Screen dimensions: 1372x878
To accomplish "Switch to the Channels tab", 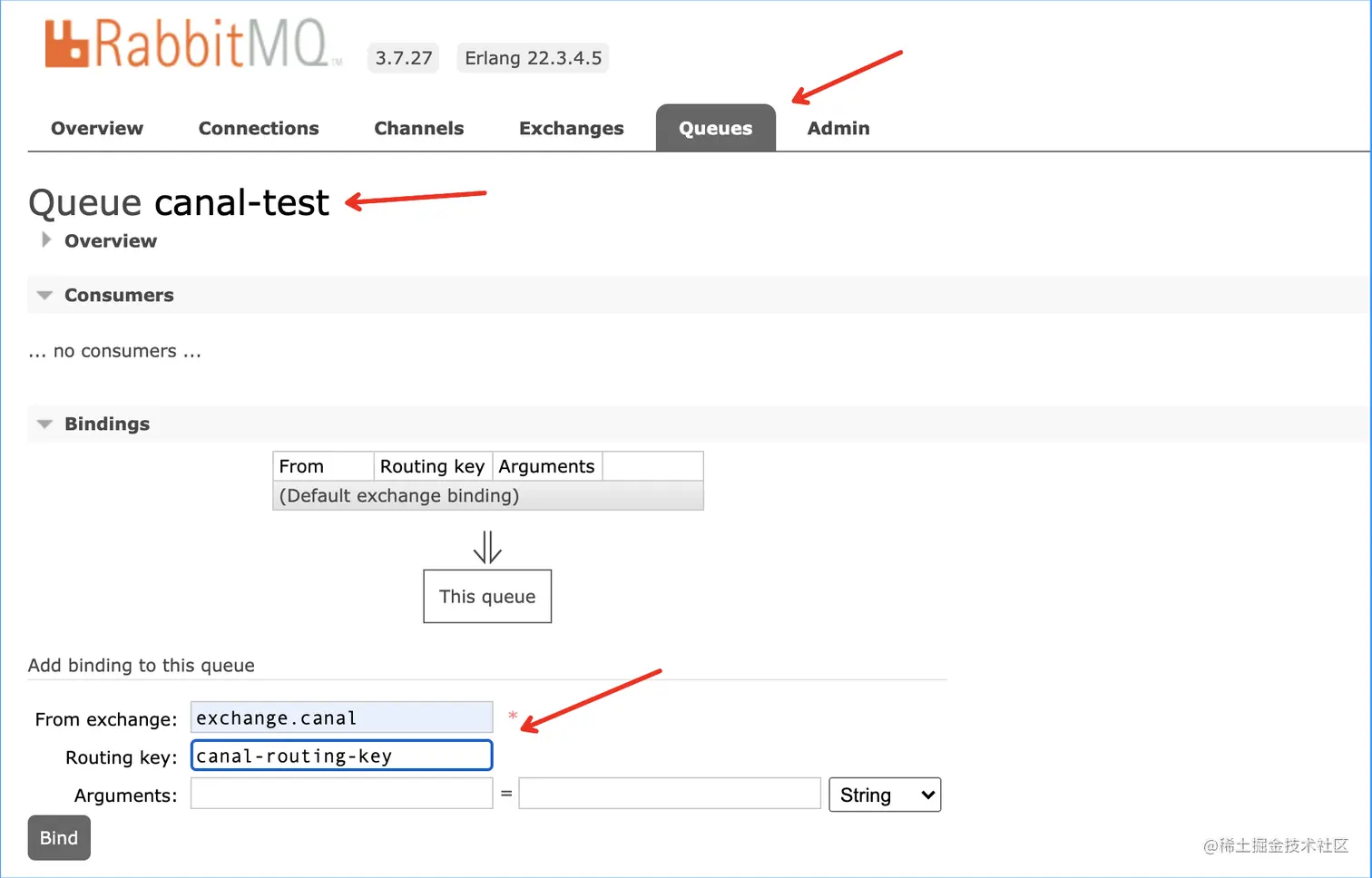I will point(418,128).
